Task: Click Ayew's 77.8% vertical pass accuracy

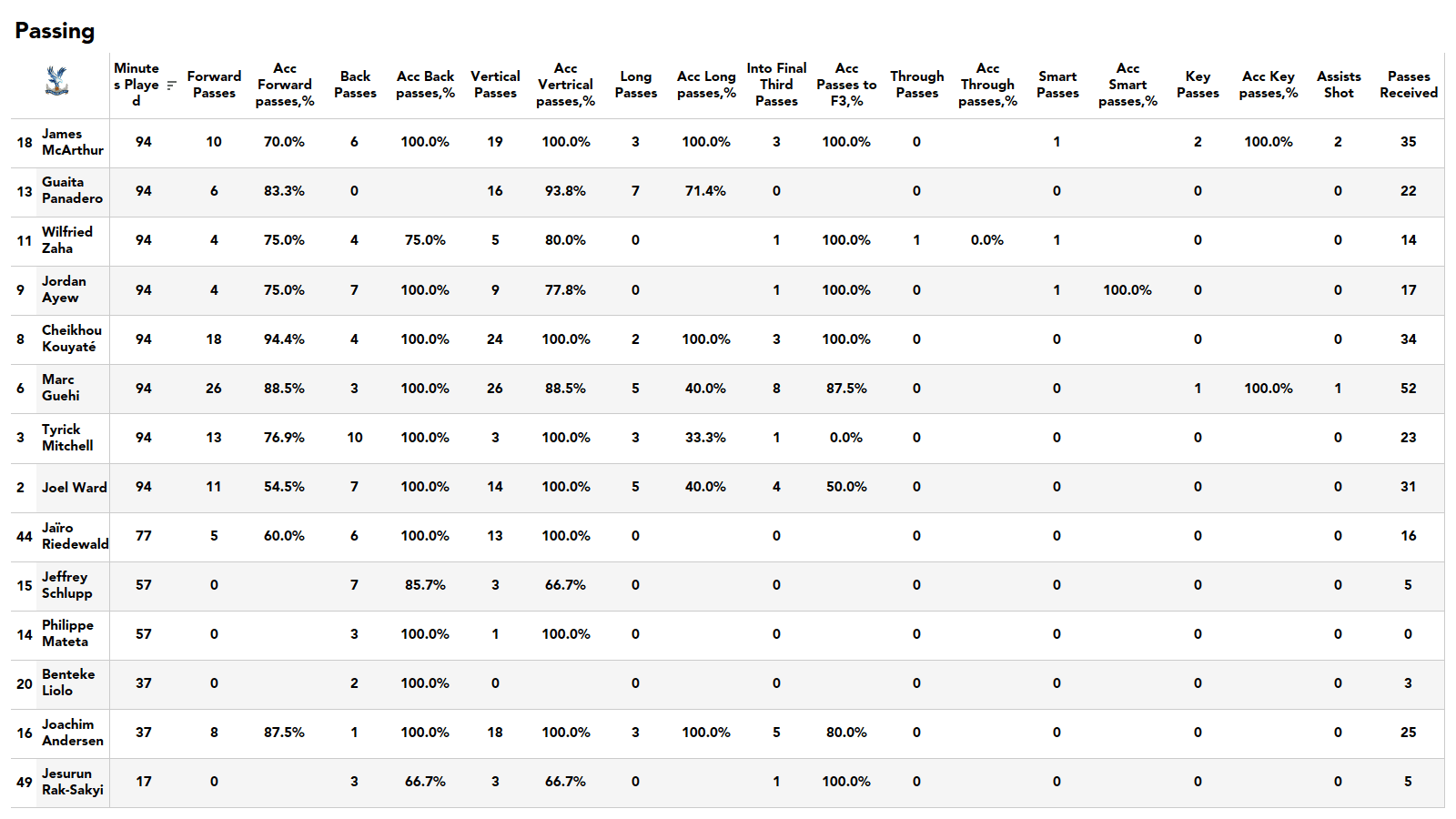Action: (565, 289)
